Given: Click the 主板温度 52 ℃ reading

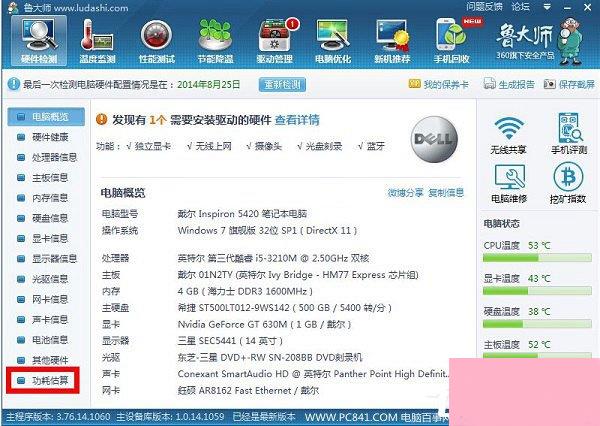Looking at the screenshot, I should (517, 344).
